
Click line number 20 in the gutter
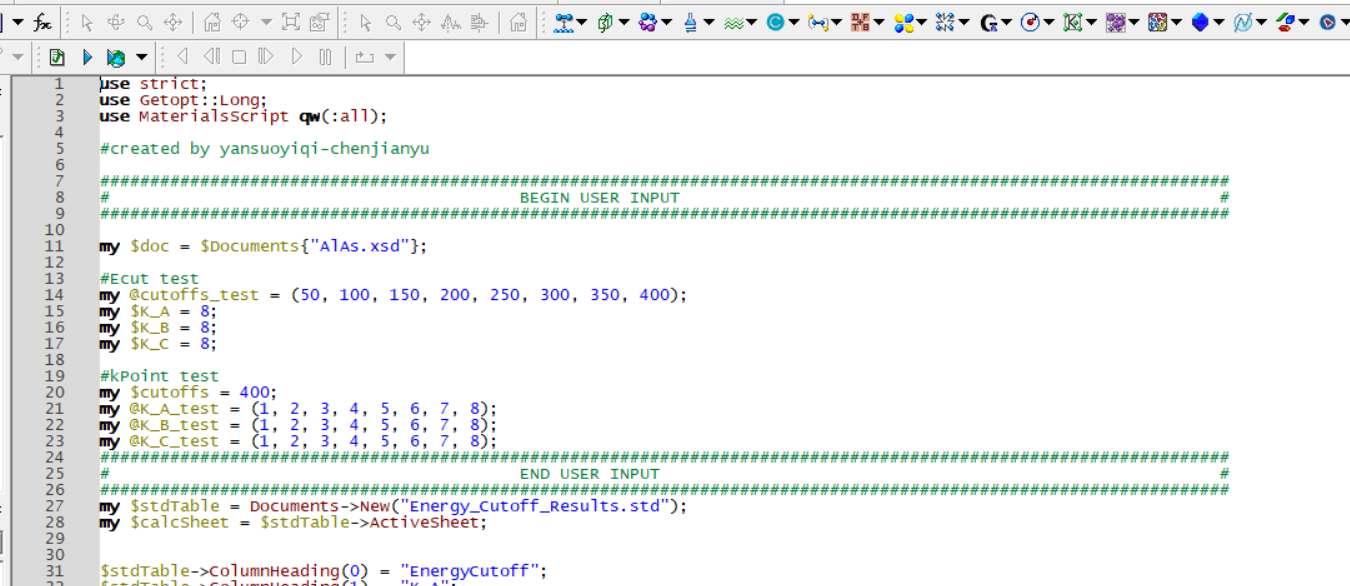coord(54,392)
